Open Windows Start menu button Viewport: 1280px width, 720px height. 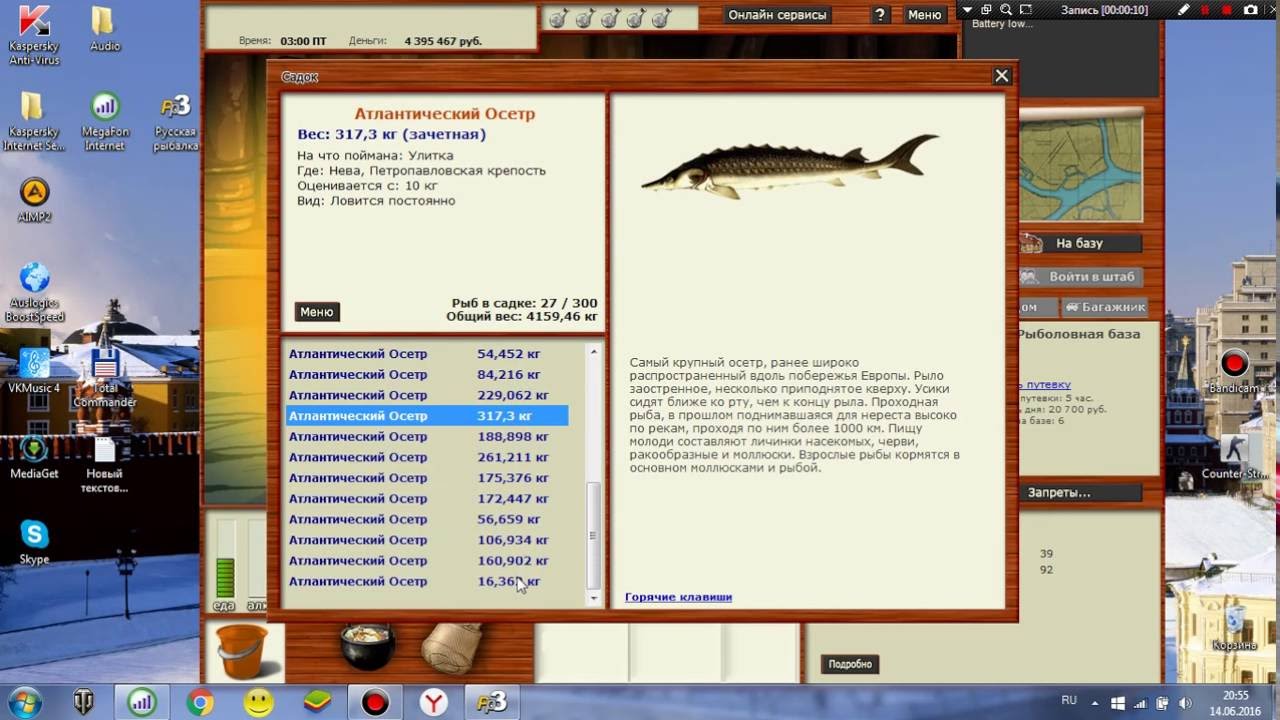[x=25, y=702]
